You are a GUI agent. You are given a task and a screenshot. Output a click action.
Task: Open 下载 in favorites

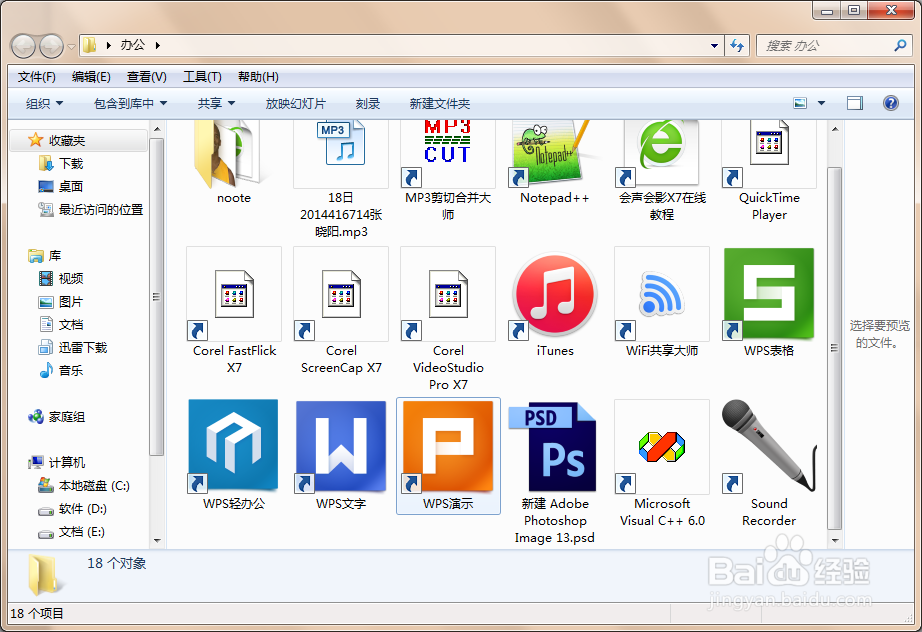click(71, 163)
